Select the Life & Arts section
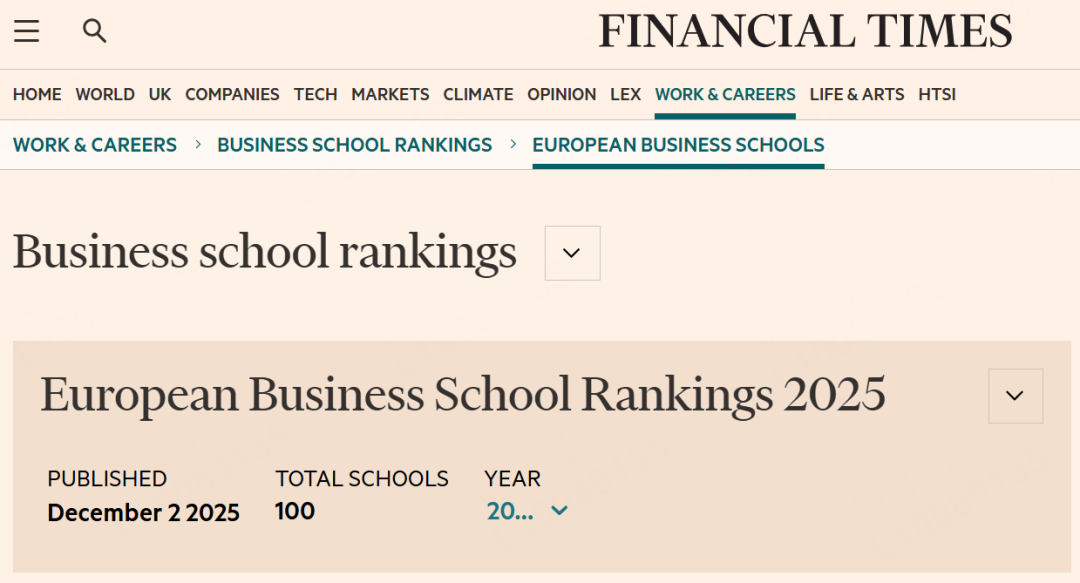Screen dimensions: 1080x583 857,94
